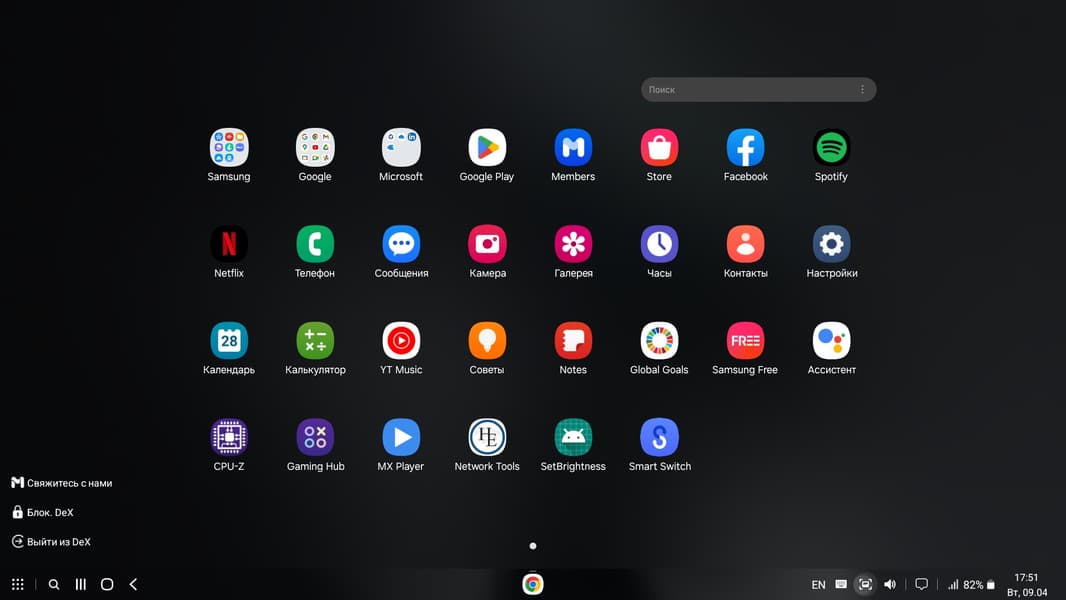Switch the EN input language indicator

coord(819,584)
